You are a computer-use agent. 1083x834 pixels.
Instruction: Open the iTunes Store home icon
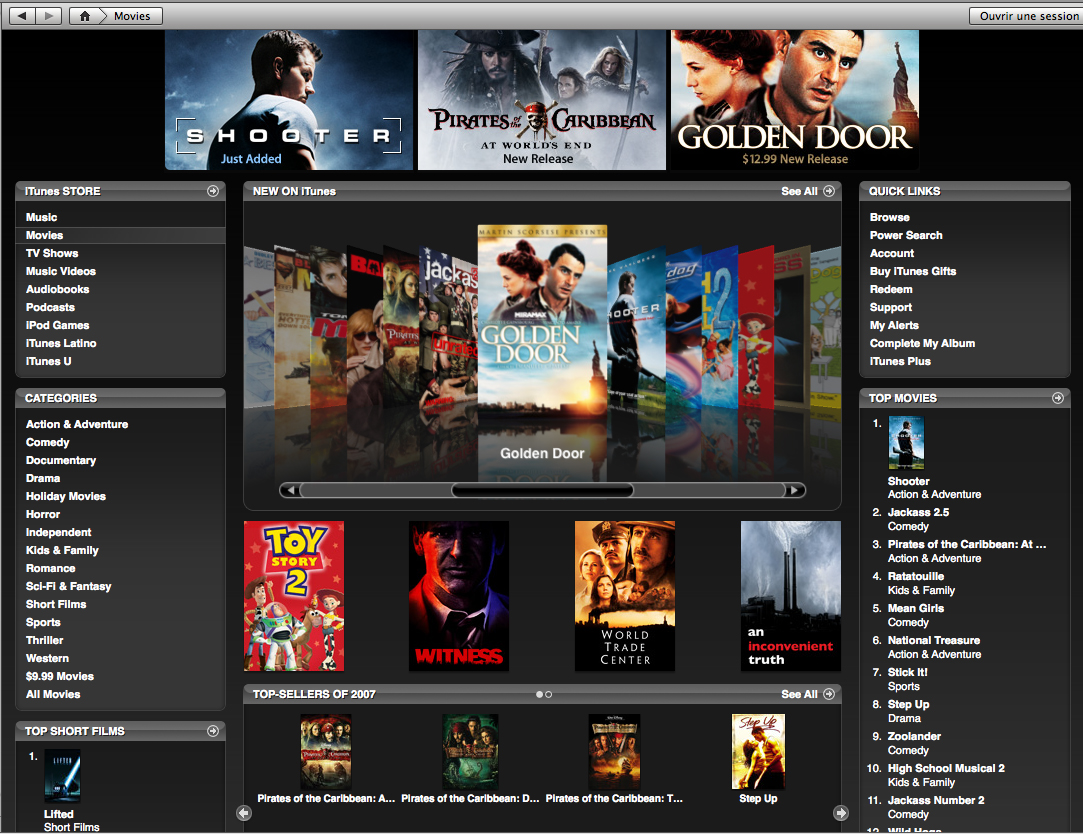pos(84,16)
